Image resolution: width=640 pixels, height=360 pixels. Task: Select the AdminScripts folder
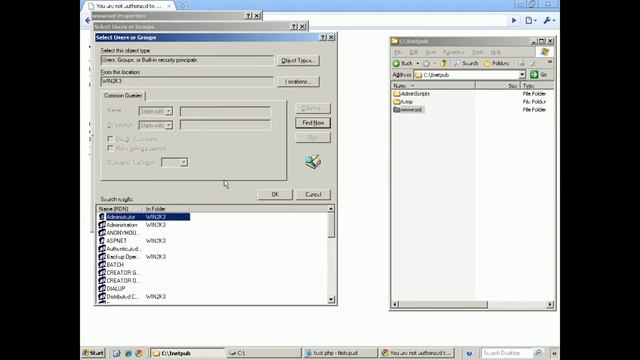(411, 94)
